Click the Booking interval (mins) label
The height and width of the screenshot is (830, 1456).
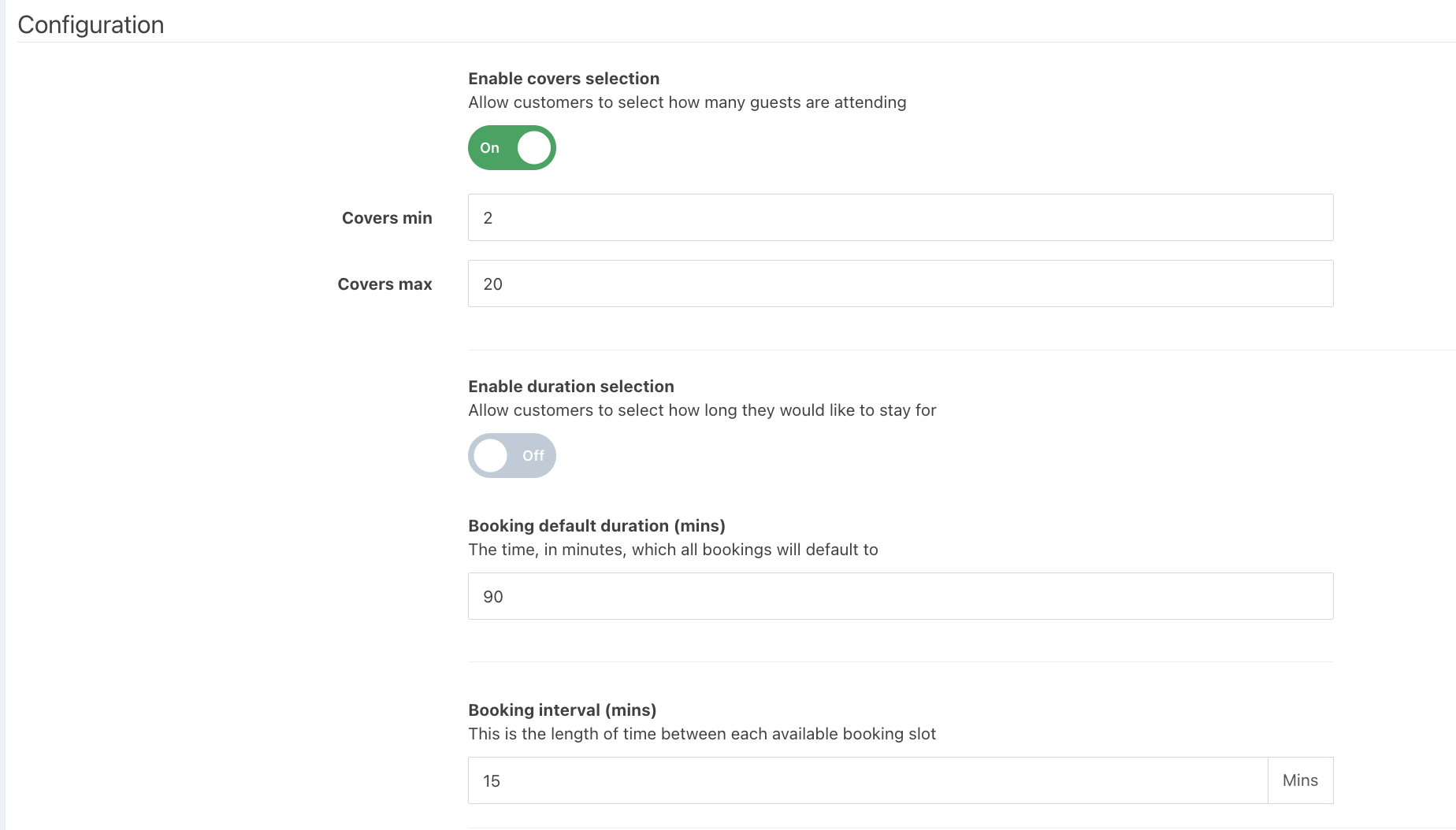[562, 710]
